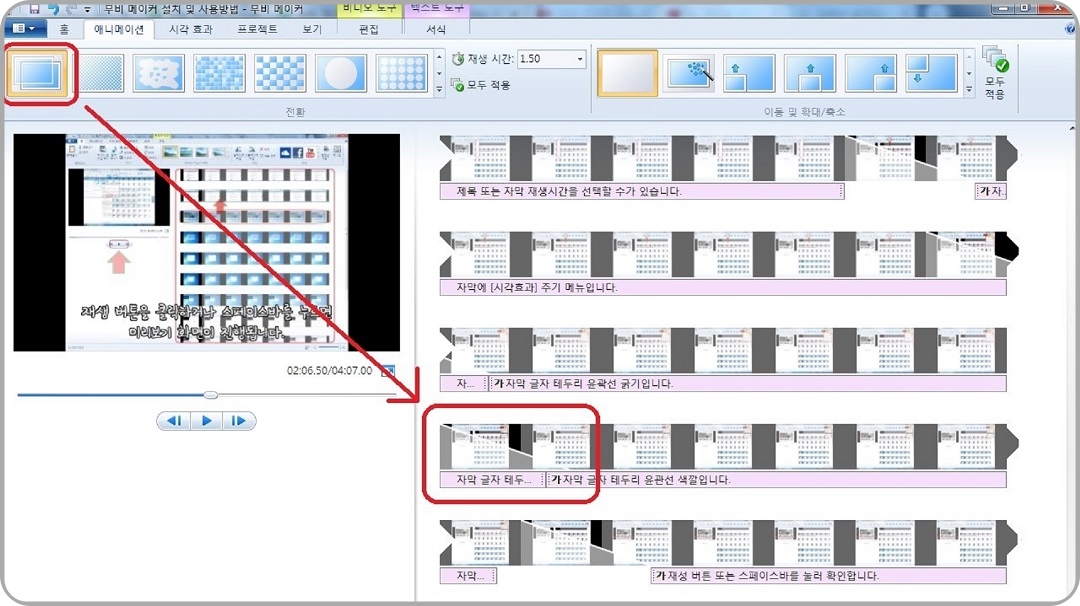Expand the full transition gallery list
1080x606 pixels.
(x=439, y=89)
